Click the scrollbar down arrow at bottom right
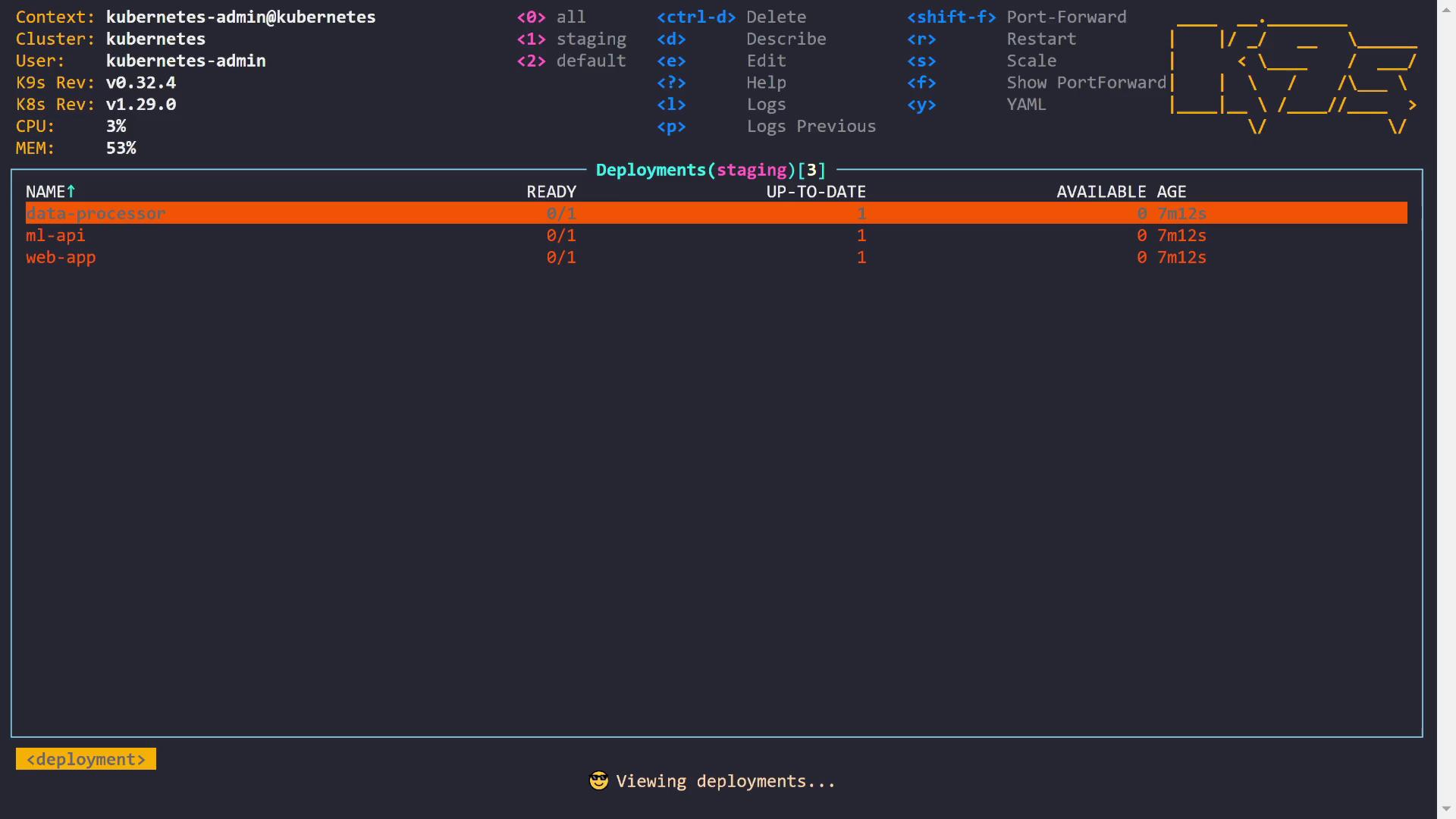This screenshot has height=819, width=1456. click(1446, 810)
